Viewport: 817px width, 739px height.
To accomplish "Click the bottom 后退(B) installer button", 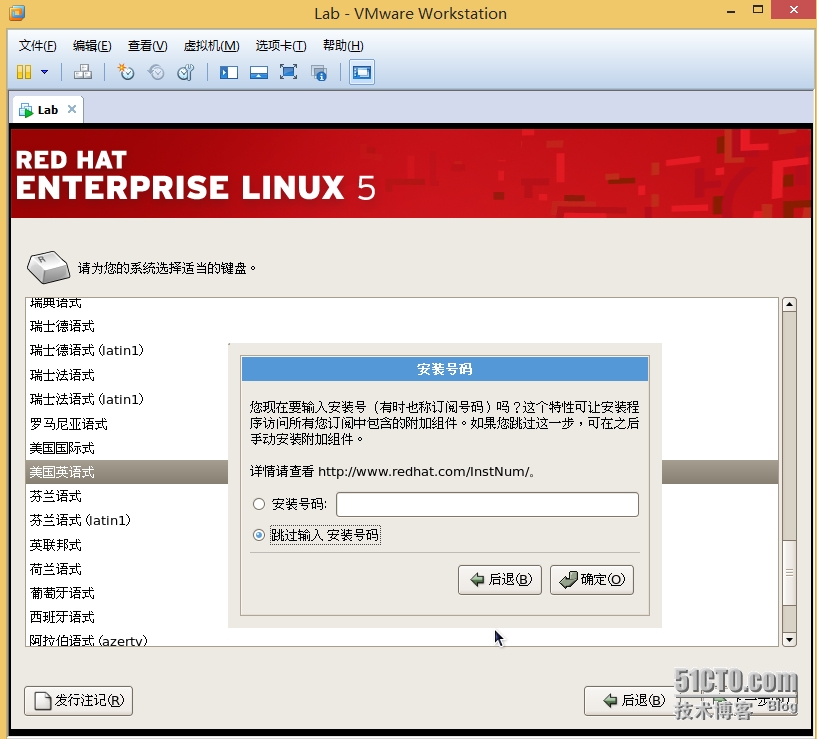I will click(634, 700).
